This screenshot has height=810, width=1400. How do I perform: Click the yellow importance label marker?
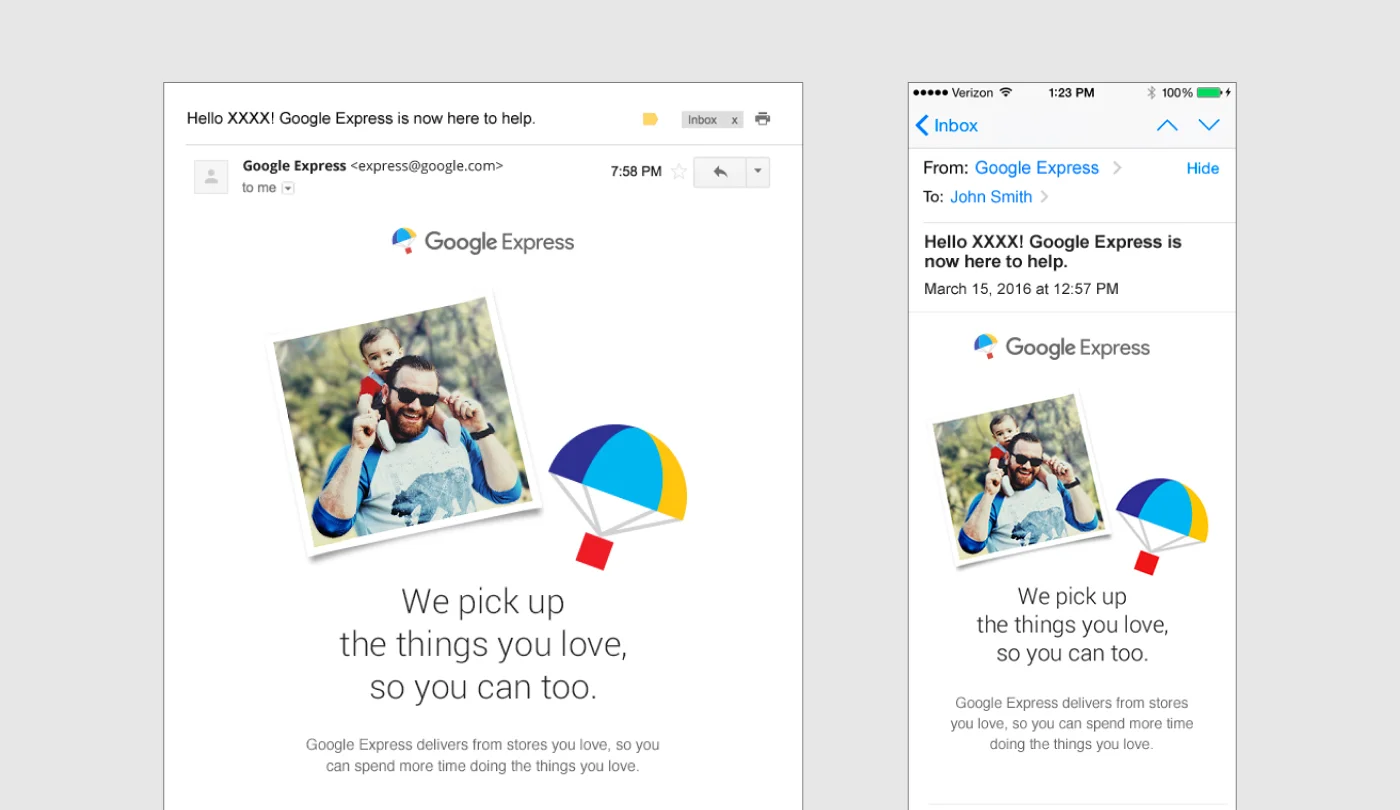click(x=650, y=119)
